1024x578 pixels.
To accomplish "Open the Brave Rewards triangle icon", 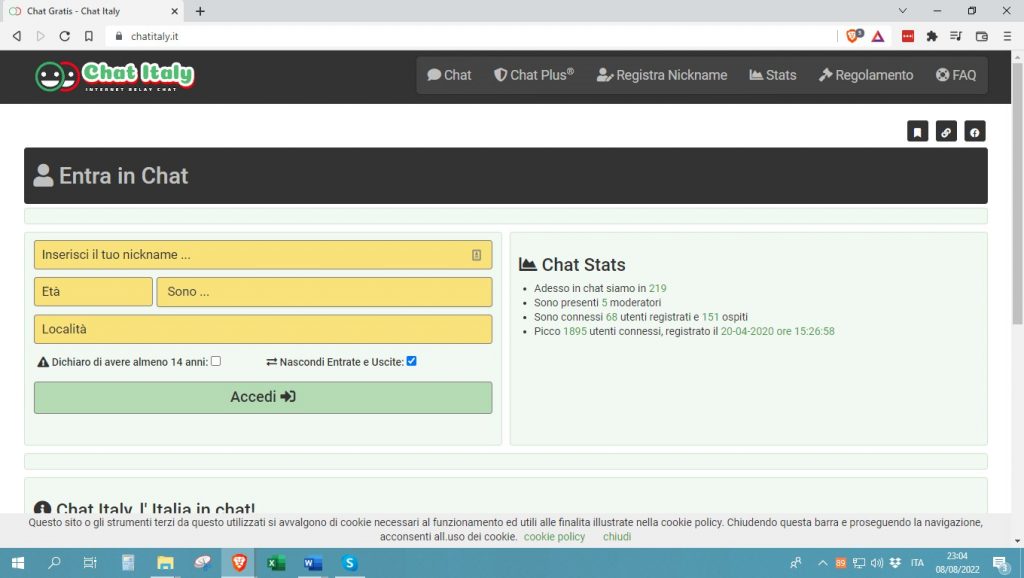I will [x=877, y=36].
